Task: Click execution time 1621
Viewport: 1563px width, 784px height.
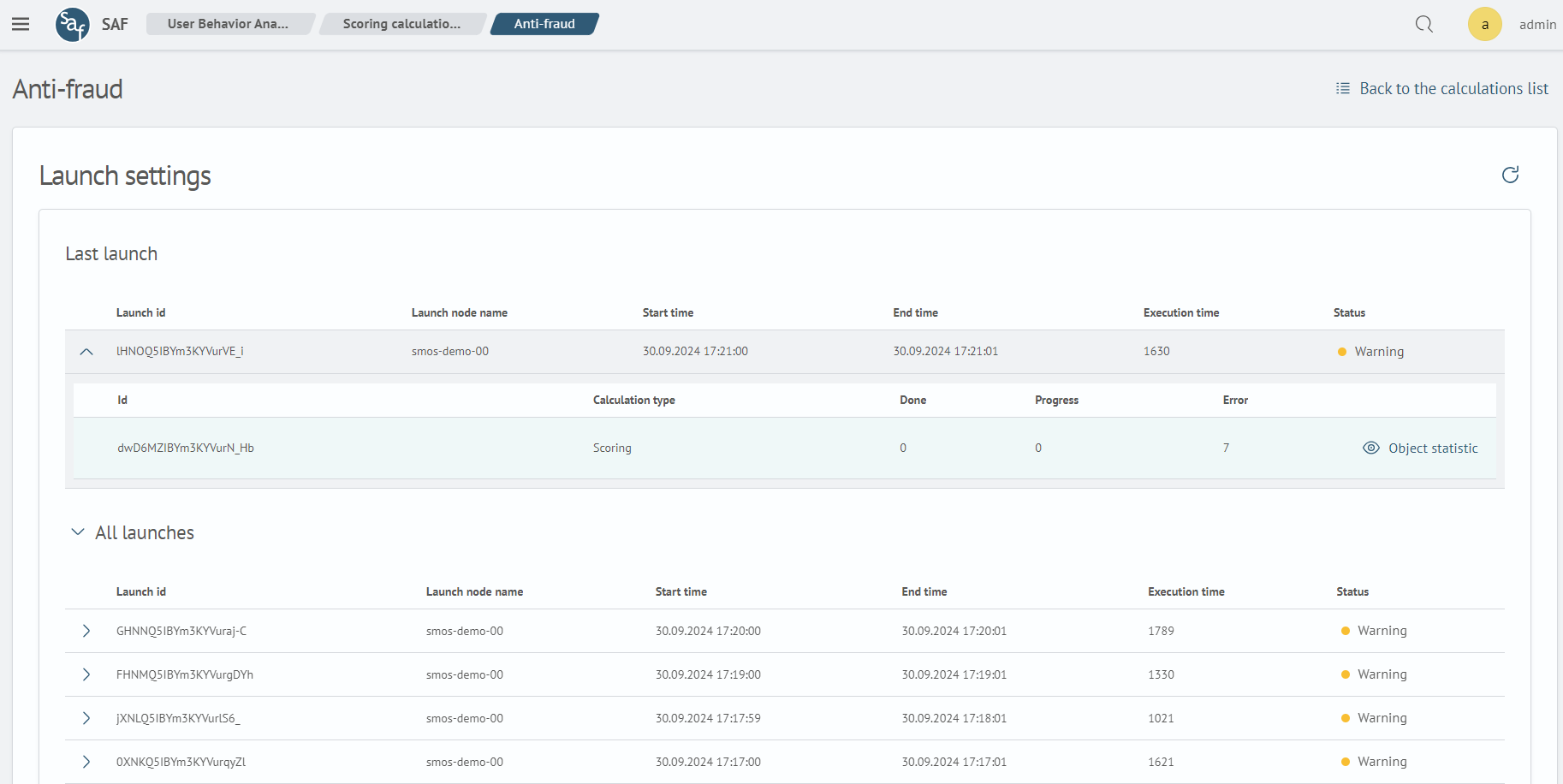Action: pos(1161,762)
